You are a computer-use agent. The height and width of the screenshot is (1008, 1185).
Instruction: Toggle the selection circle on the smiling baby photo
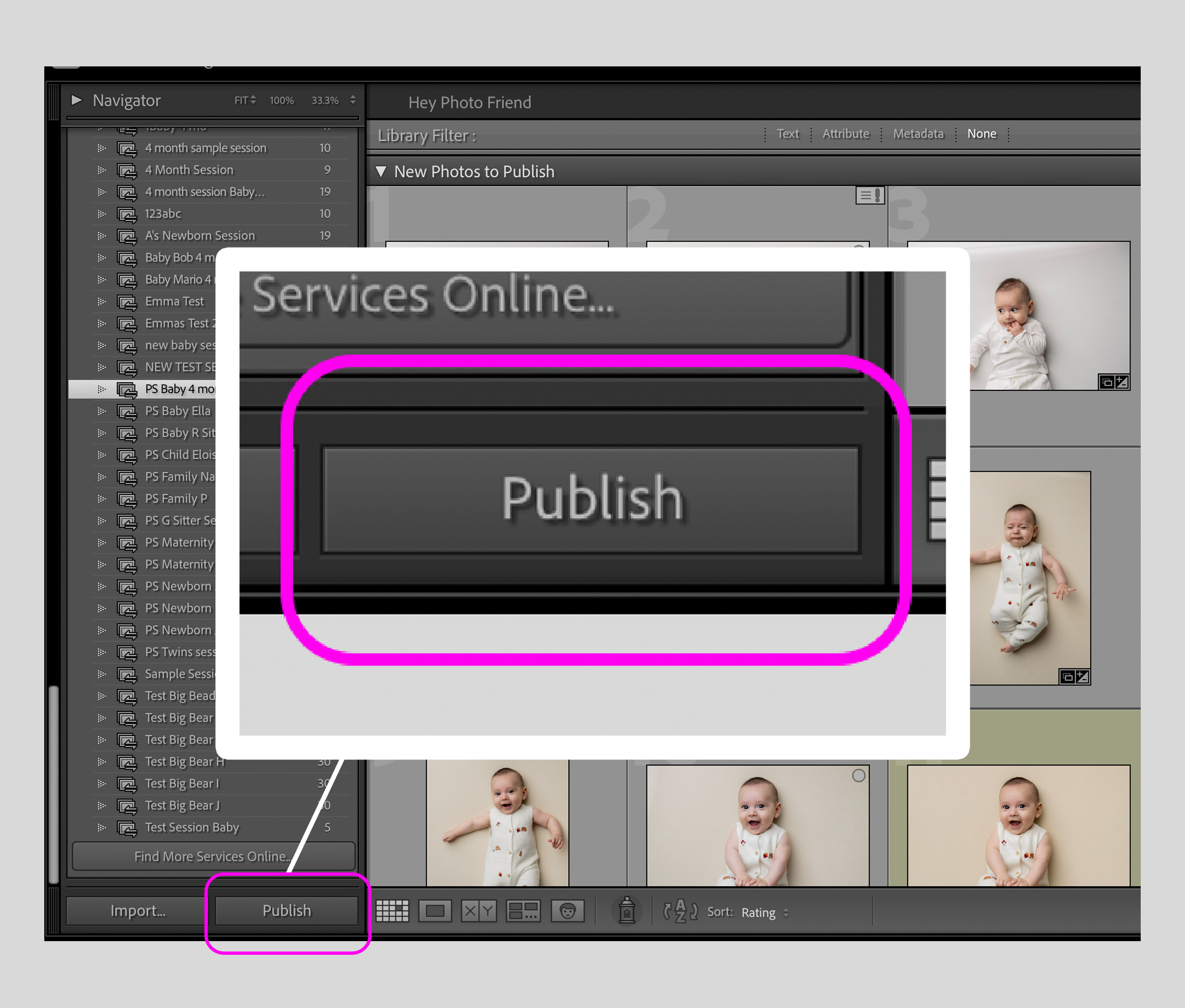[859, 775]
